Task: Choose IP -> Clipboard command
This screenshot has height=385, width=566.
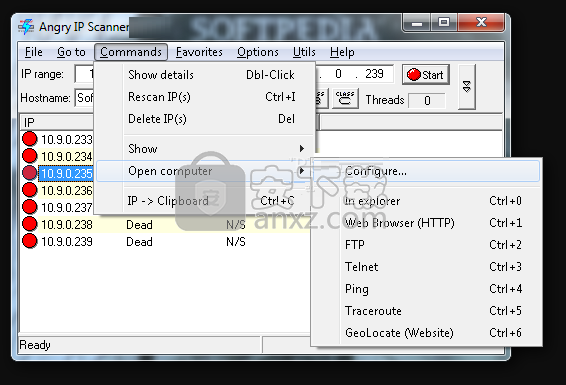Action: point(203,201)
